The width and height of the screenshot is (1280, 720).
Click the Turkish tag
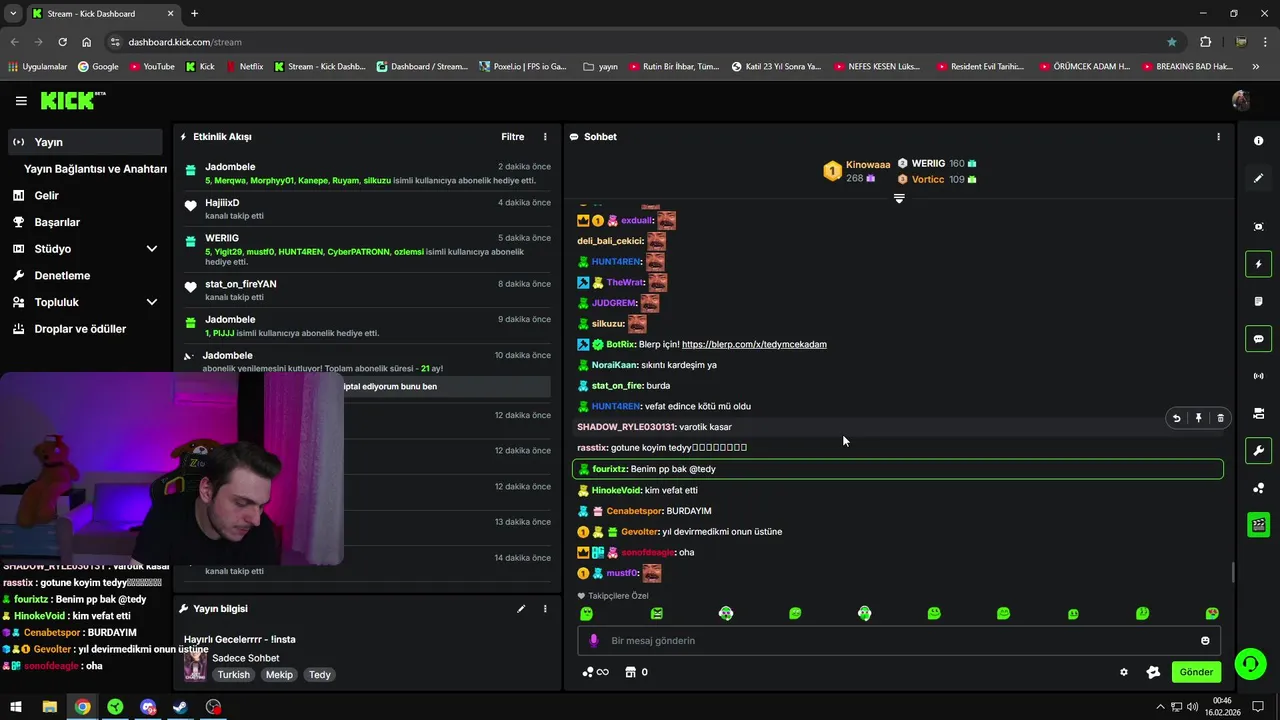tap(234, 675)
